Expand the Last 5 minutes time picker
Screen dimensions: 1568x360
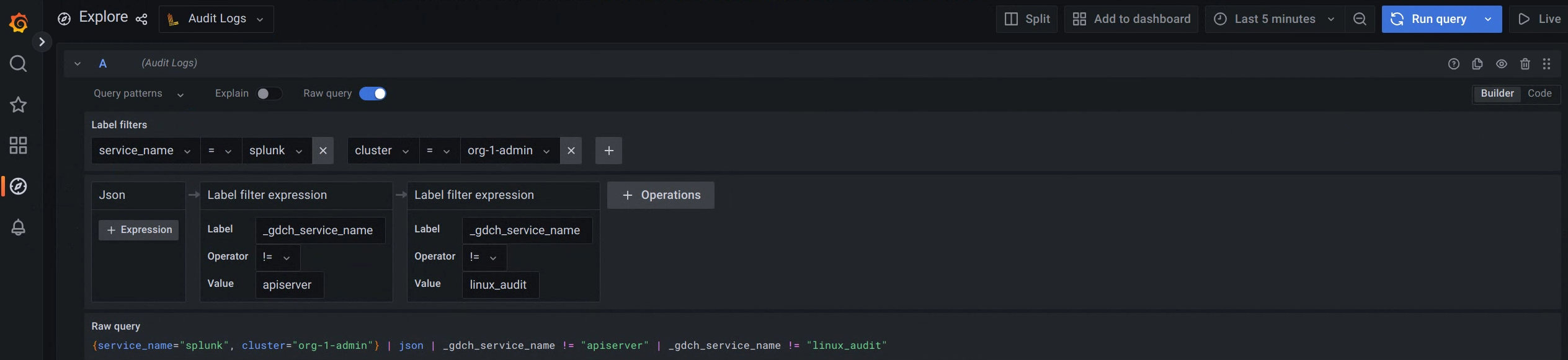tap(1275, 19)
